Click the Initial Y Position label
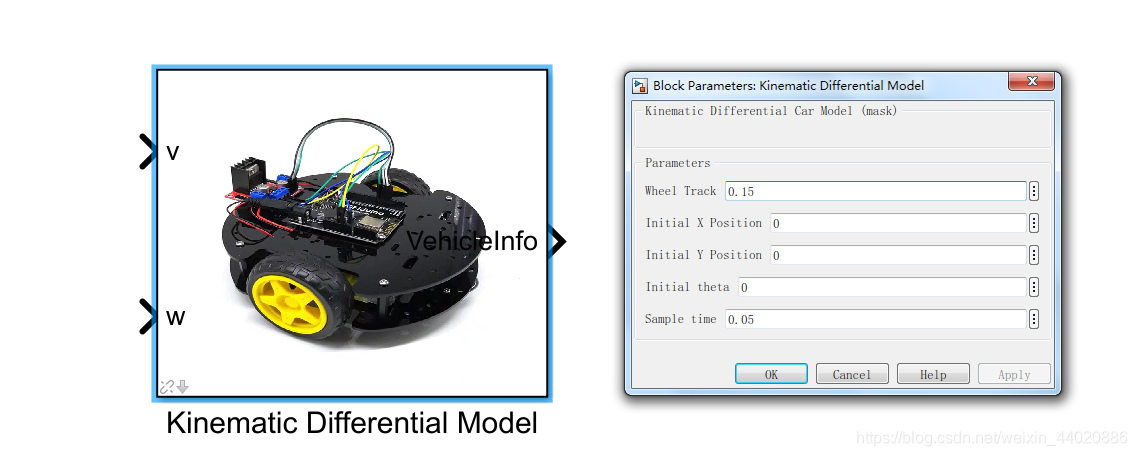Viewport: 1137px width, 456px height. 703,255
